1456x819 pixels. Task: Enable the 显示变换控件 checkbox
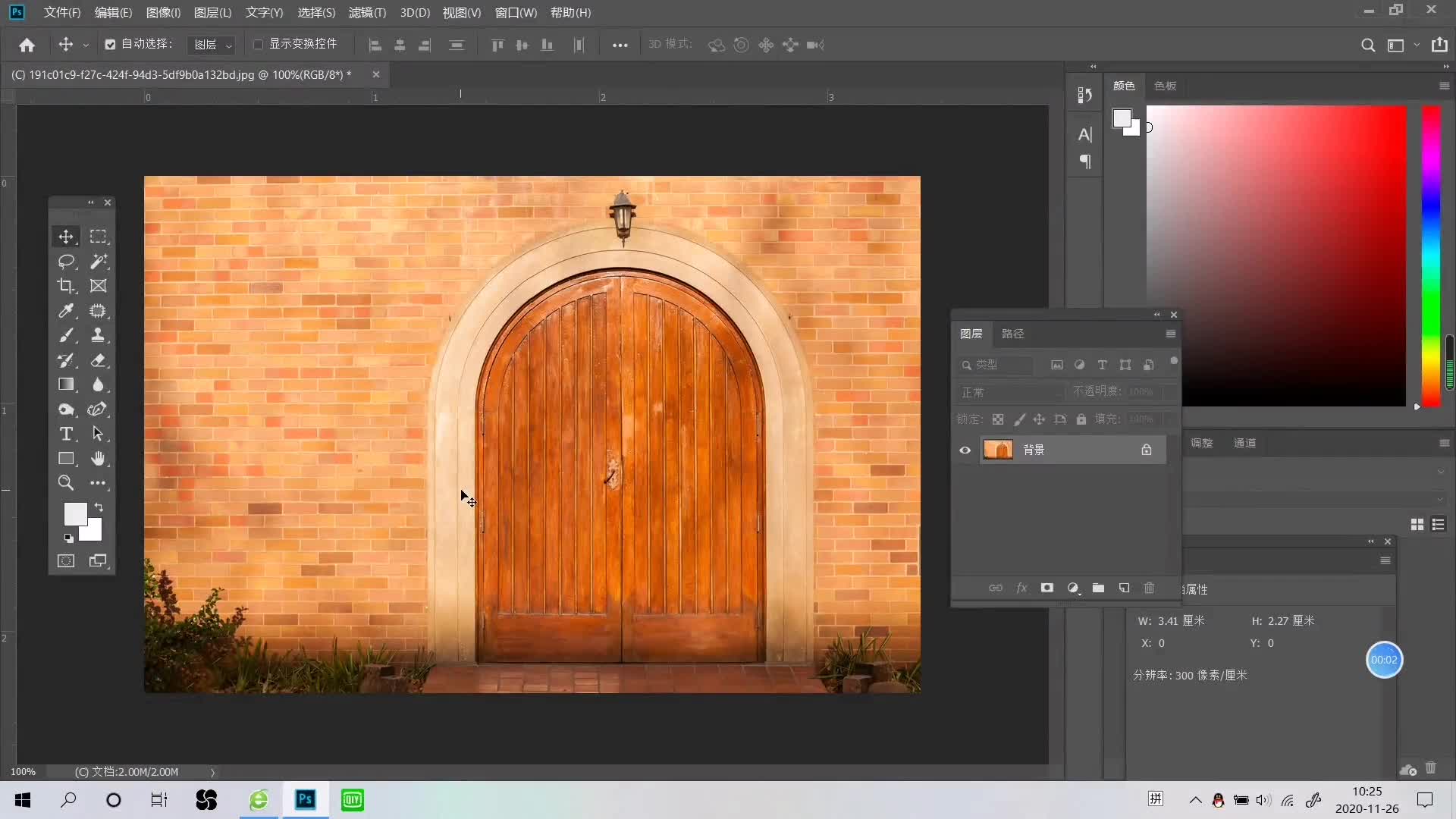coord(258,45)
